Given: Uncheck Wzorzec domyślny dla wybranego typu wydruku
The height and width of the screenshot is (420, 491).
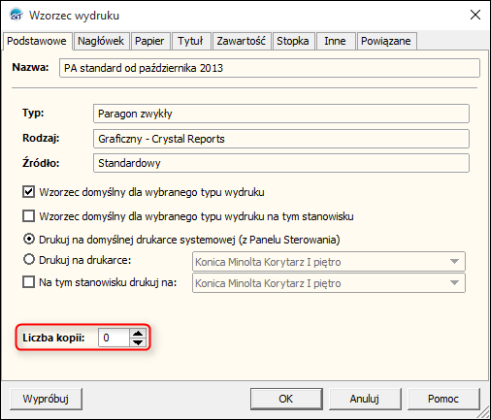Looking at the screenshot, I should coord(28,192).
